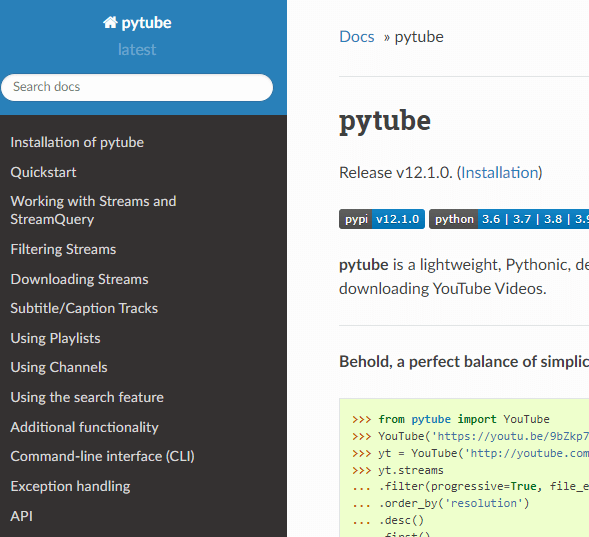Go to Exception handling page

[x=70, y=486]
